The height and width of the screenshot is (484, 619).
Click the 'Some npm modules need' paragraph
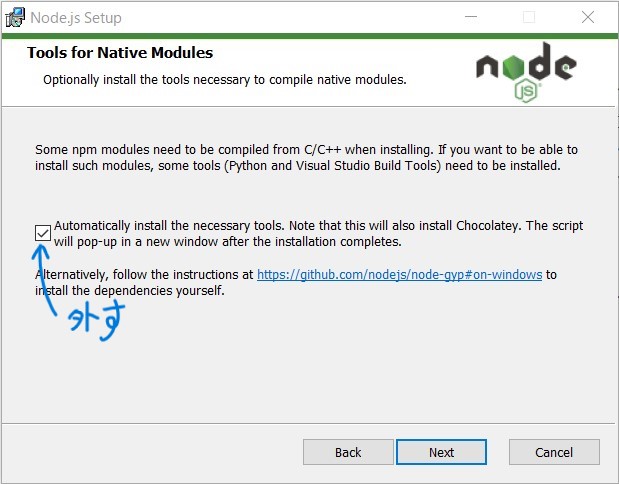306,158
